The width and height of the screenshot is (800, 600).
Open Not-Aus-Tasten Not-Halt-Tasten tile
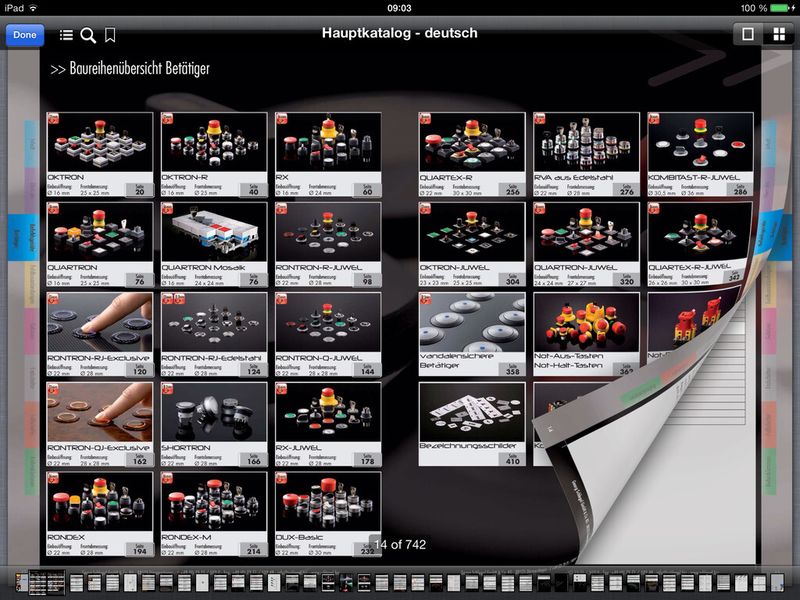click(x=586, y=334)
